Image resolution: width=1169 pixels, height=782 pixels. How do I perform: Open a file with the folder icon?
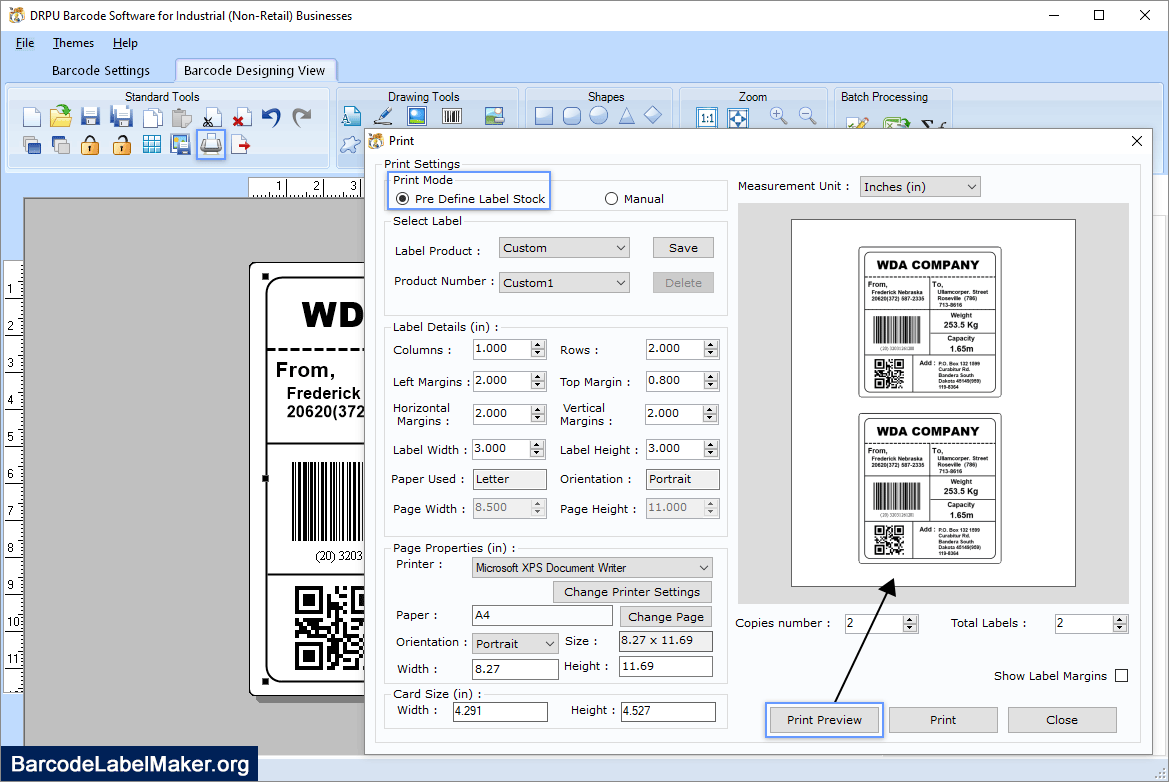59,116
